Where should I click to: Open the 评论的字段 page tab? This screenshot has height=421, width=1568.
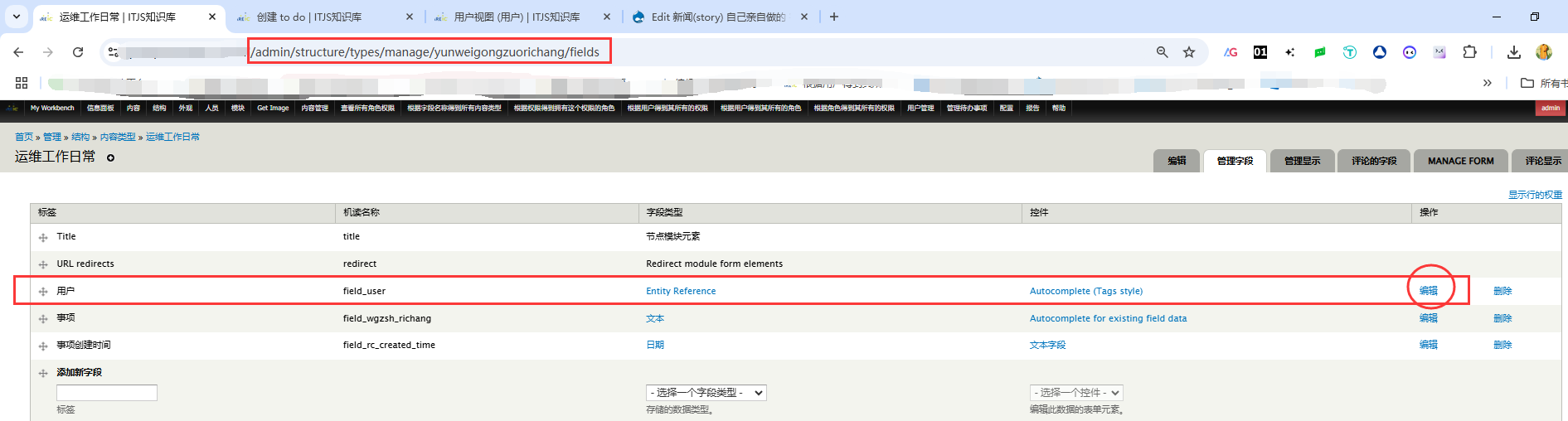[x=1374, y=161]
